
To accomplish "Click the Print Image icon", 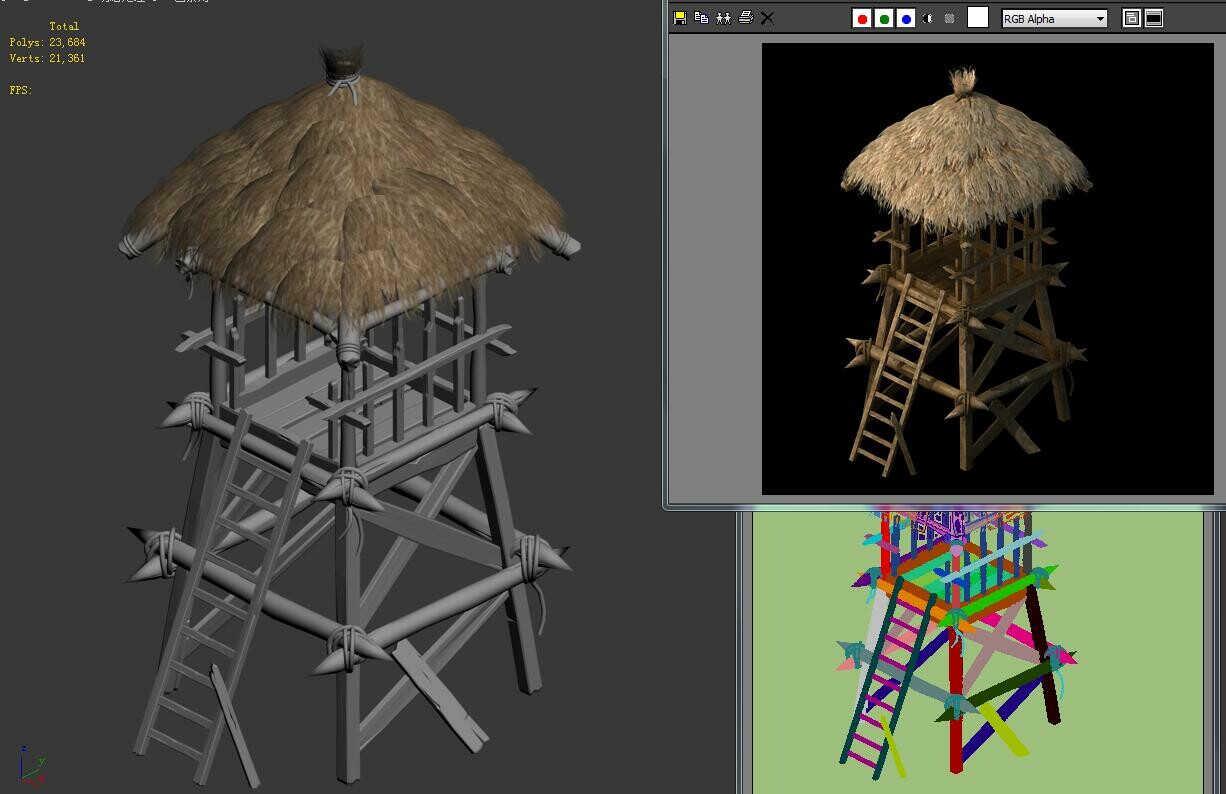I will (745, 17).
